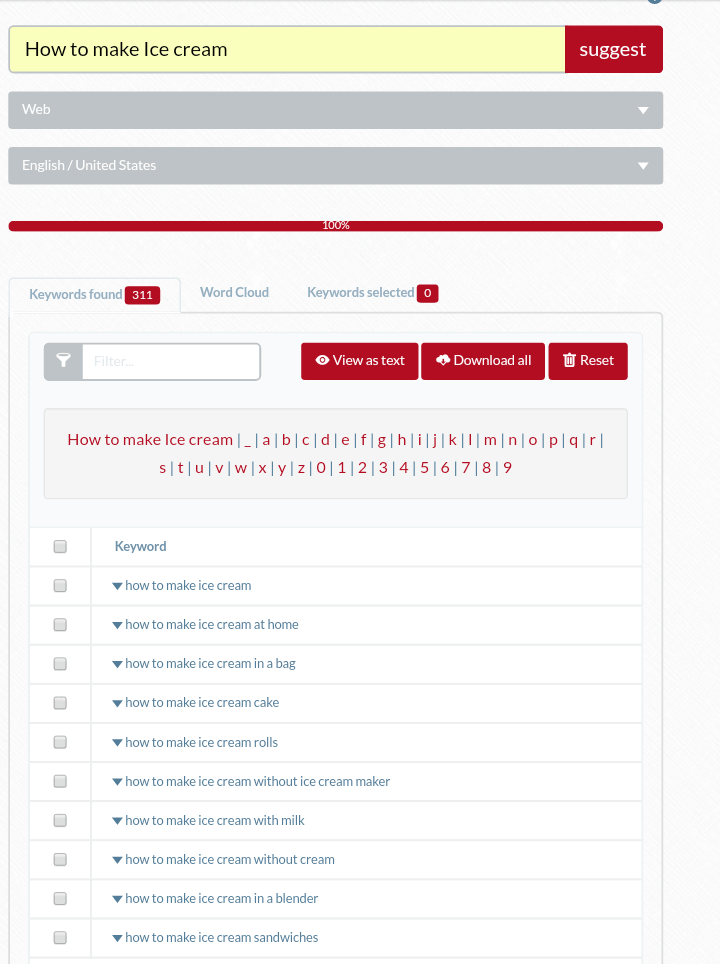Image resolution: width=720 pixels, height=964 pixels.
Task: Switch to the Word Cloud tab
Action: click(x=234, y=292)
